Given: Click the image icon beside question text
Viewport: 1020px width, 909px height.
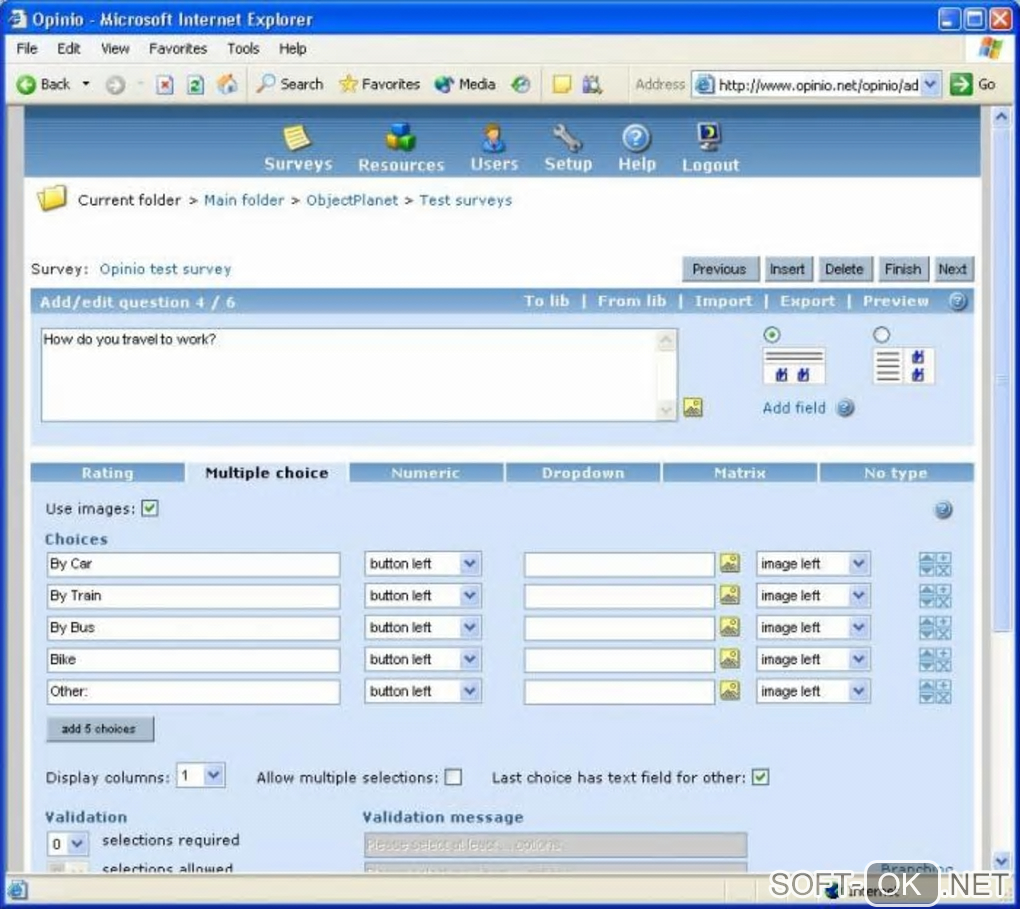Looking at the screenshot, I should [693, 408].
